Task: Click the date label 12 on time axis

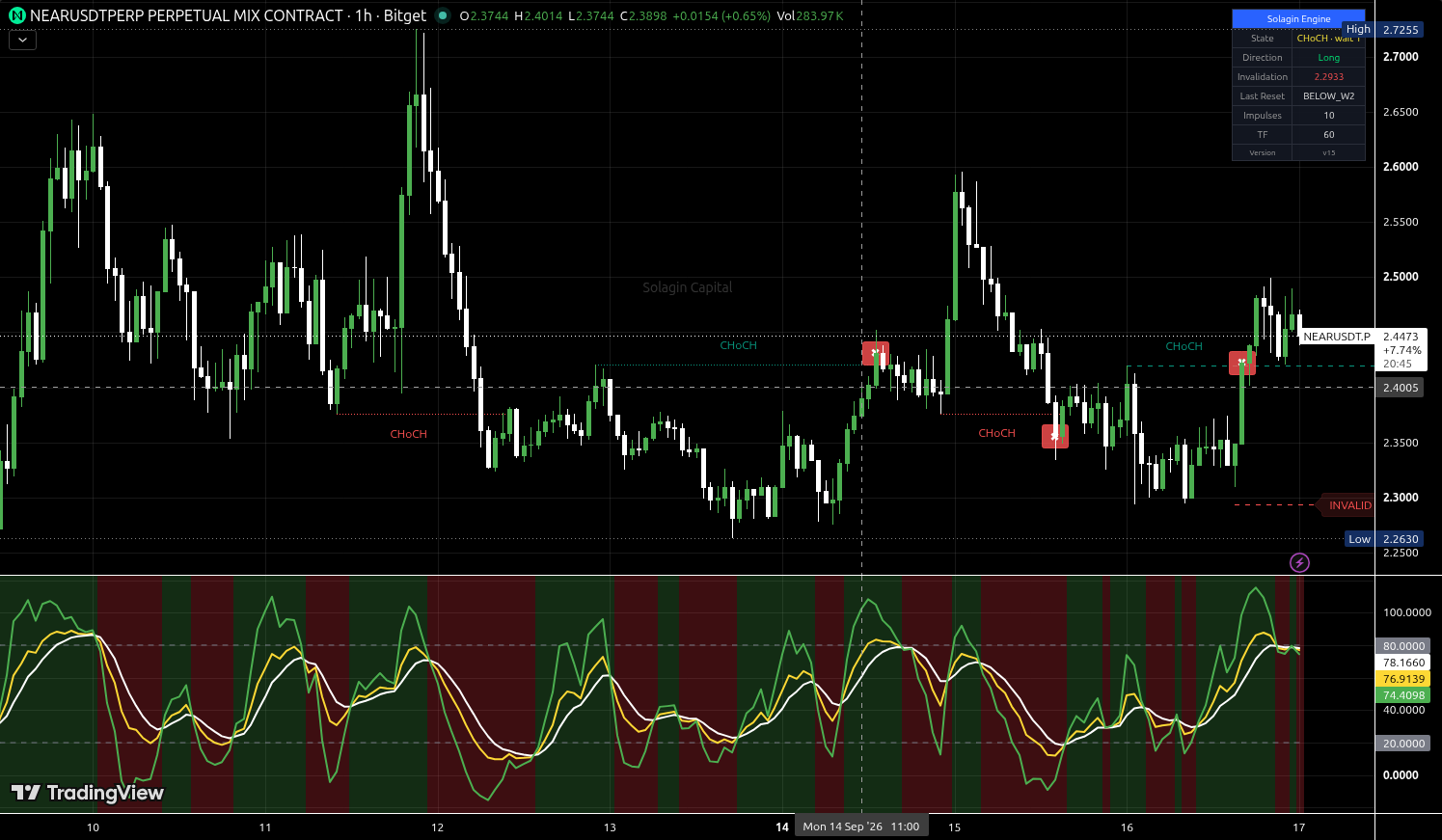Action: tap(437, 827)
